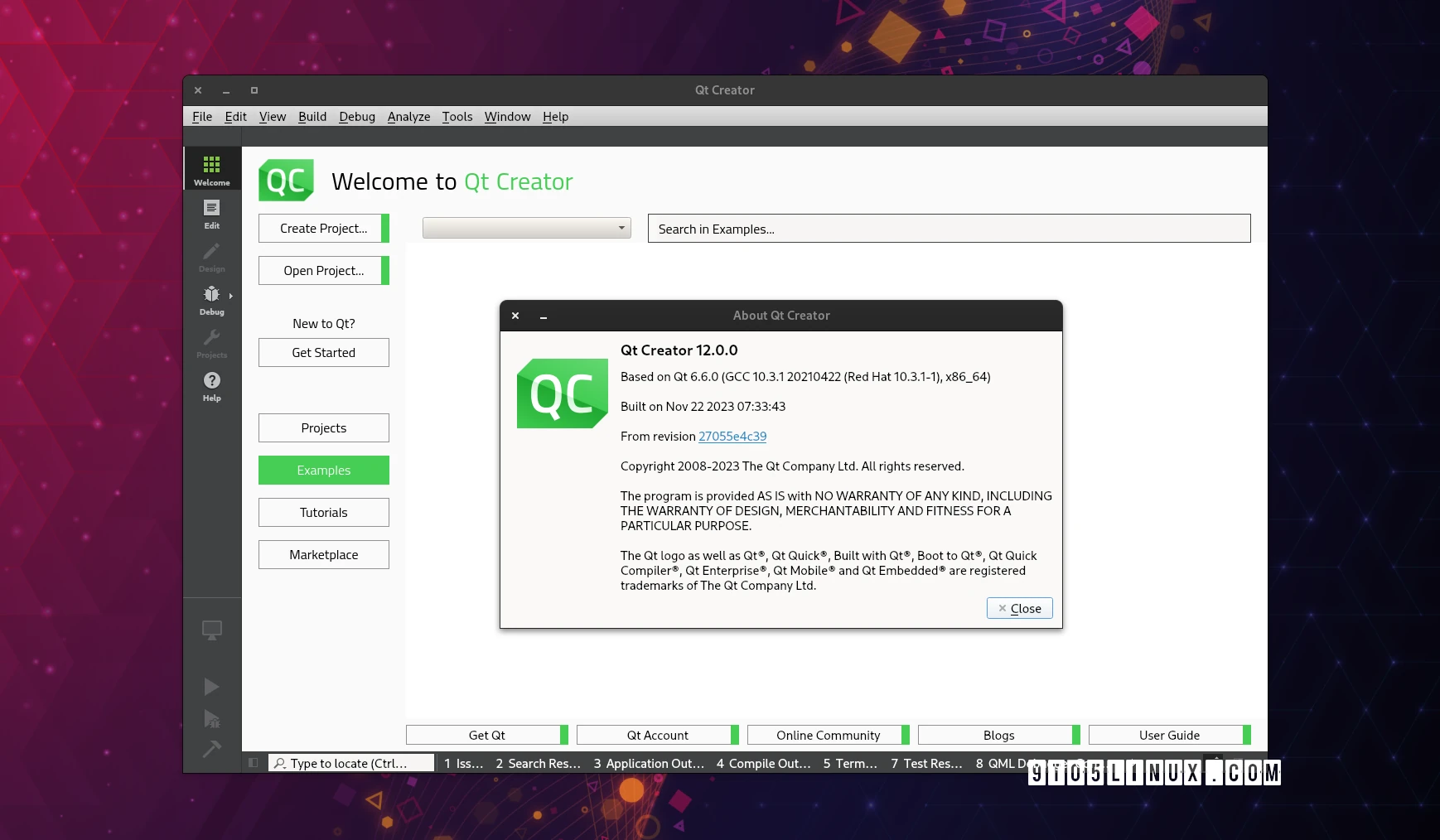Switch to Edit mode using the sidebar icon

211,214
